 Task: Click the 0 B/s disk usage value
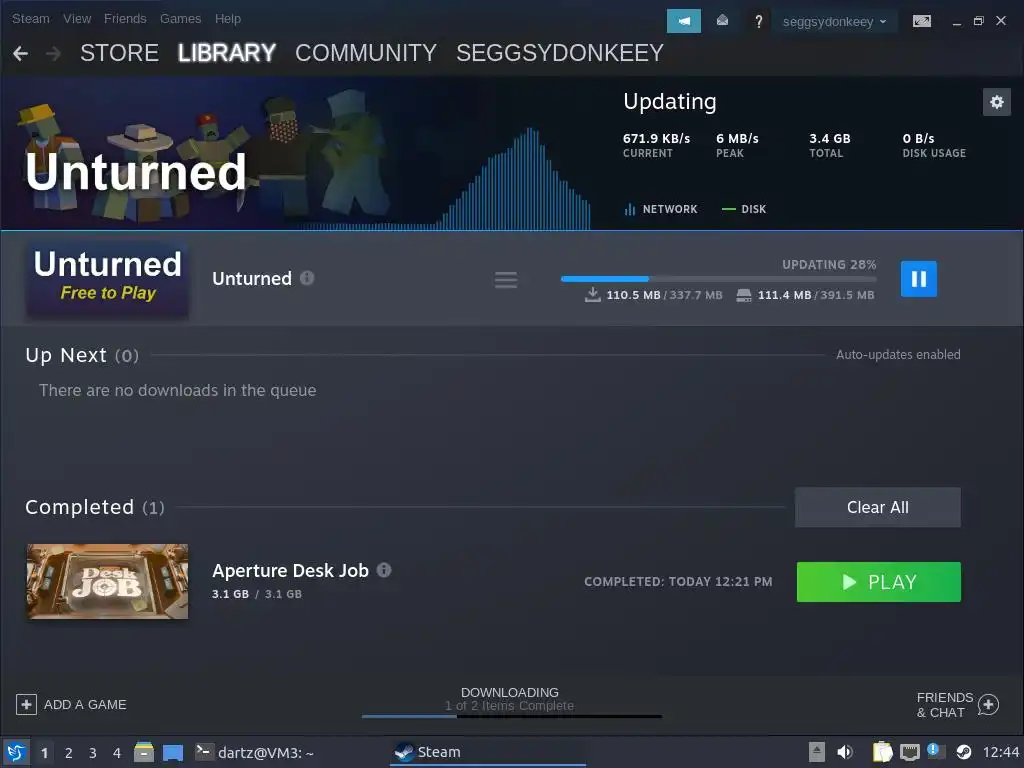click(918, 138)
